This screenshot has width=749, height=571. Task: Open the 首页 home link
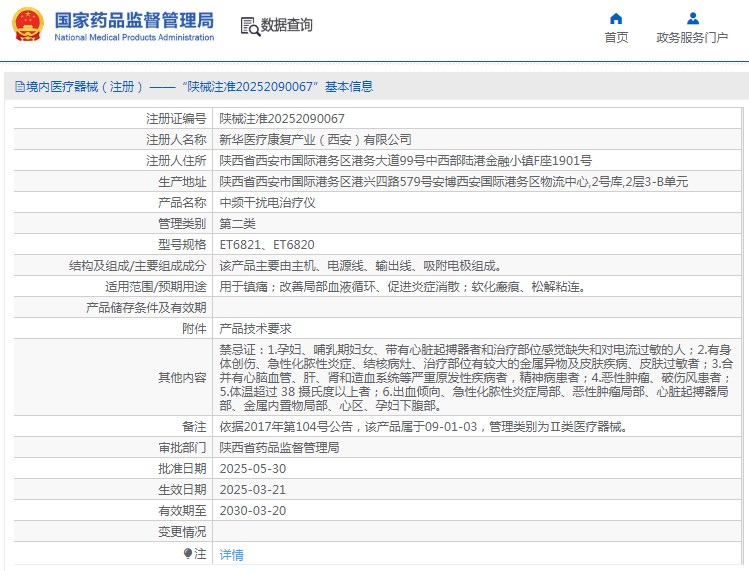(x=616, y=38)
